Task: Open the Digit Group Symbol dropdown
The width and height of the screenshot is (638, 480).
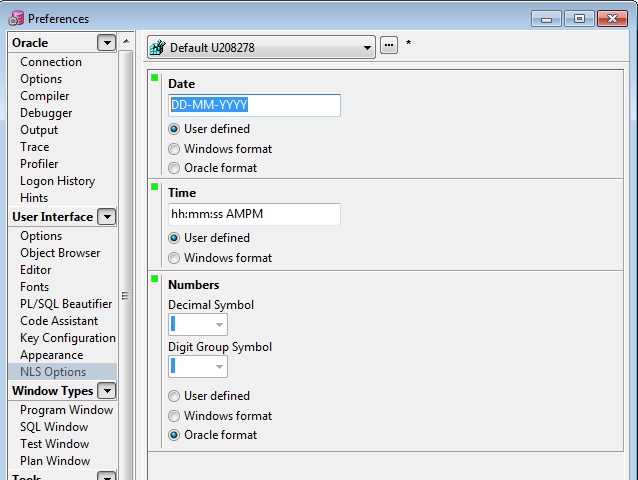Action: coord(218,366)
